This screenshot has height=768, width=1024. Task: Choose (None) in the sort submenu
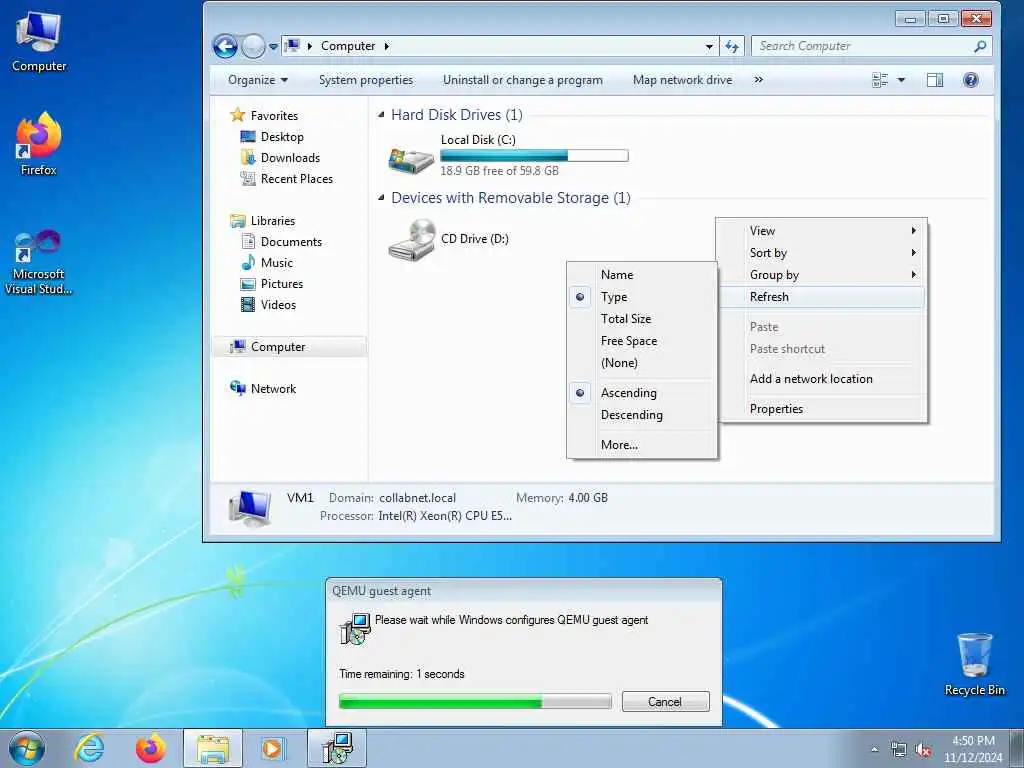click(642, 362)
